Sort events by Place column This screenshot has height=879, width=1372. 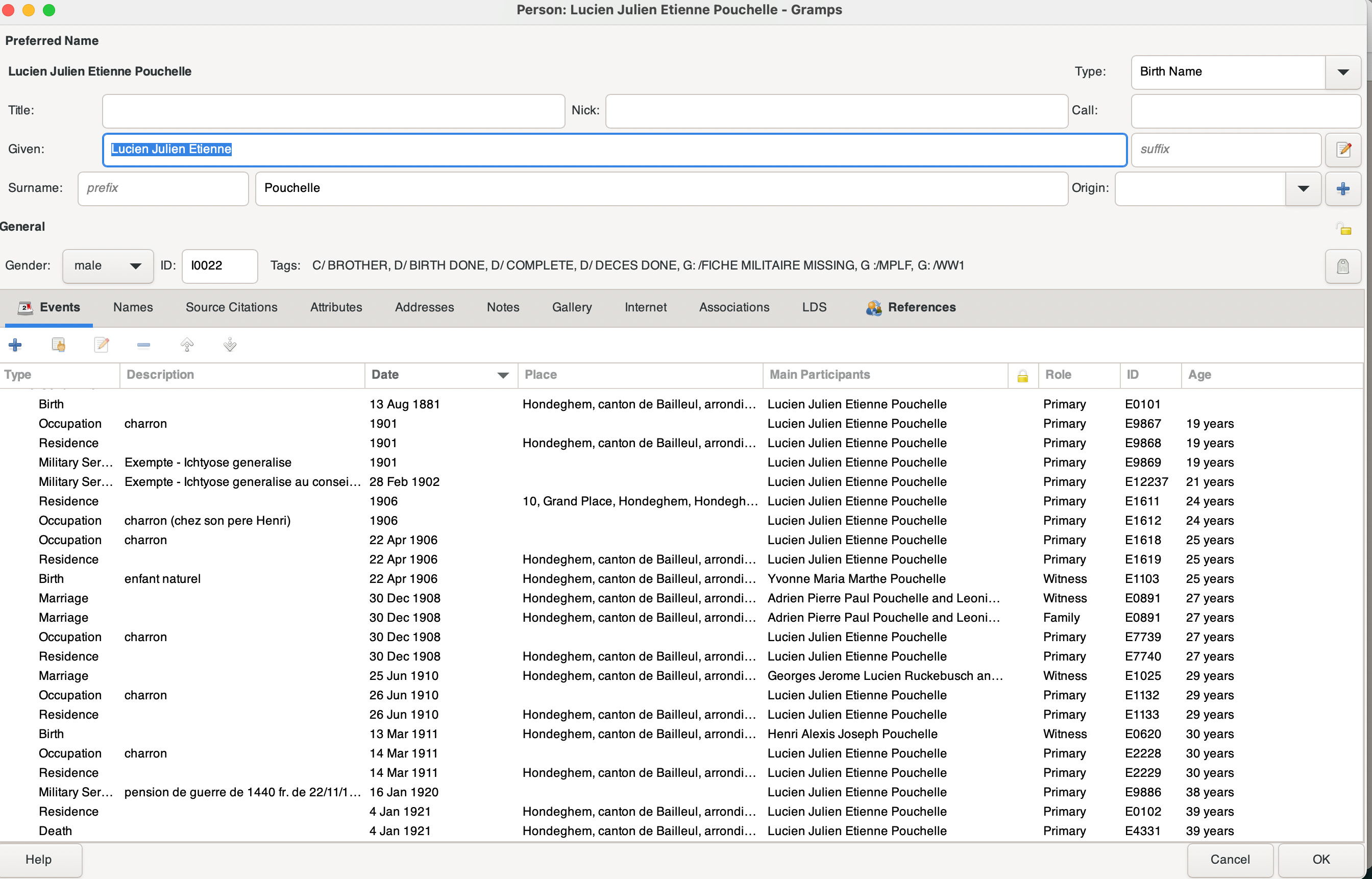click(641, 375)
